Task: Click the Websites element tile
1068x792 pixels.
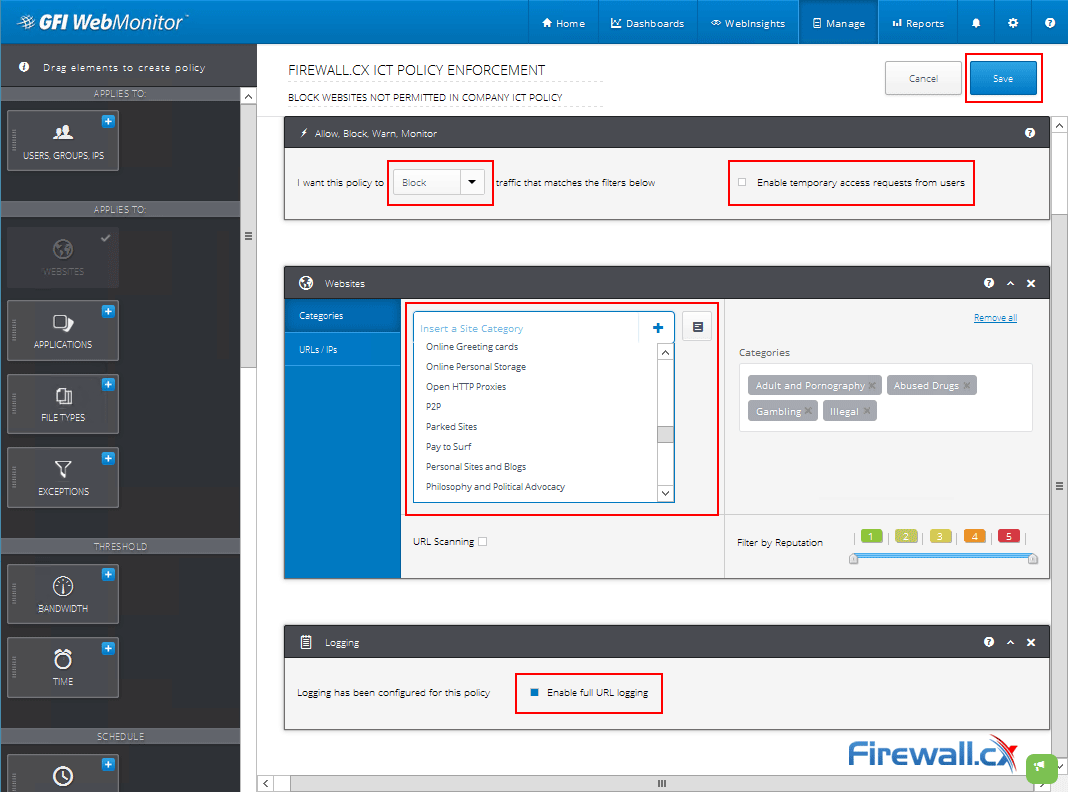Action: point(63,257)
